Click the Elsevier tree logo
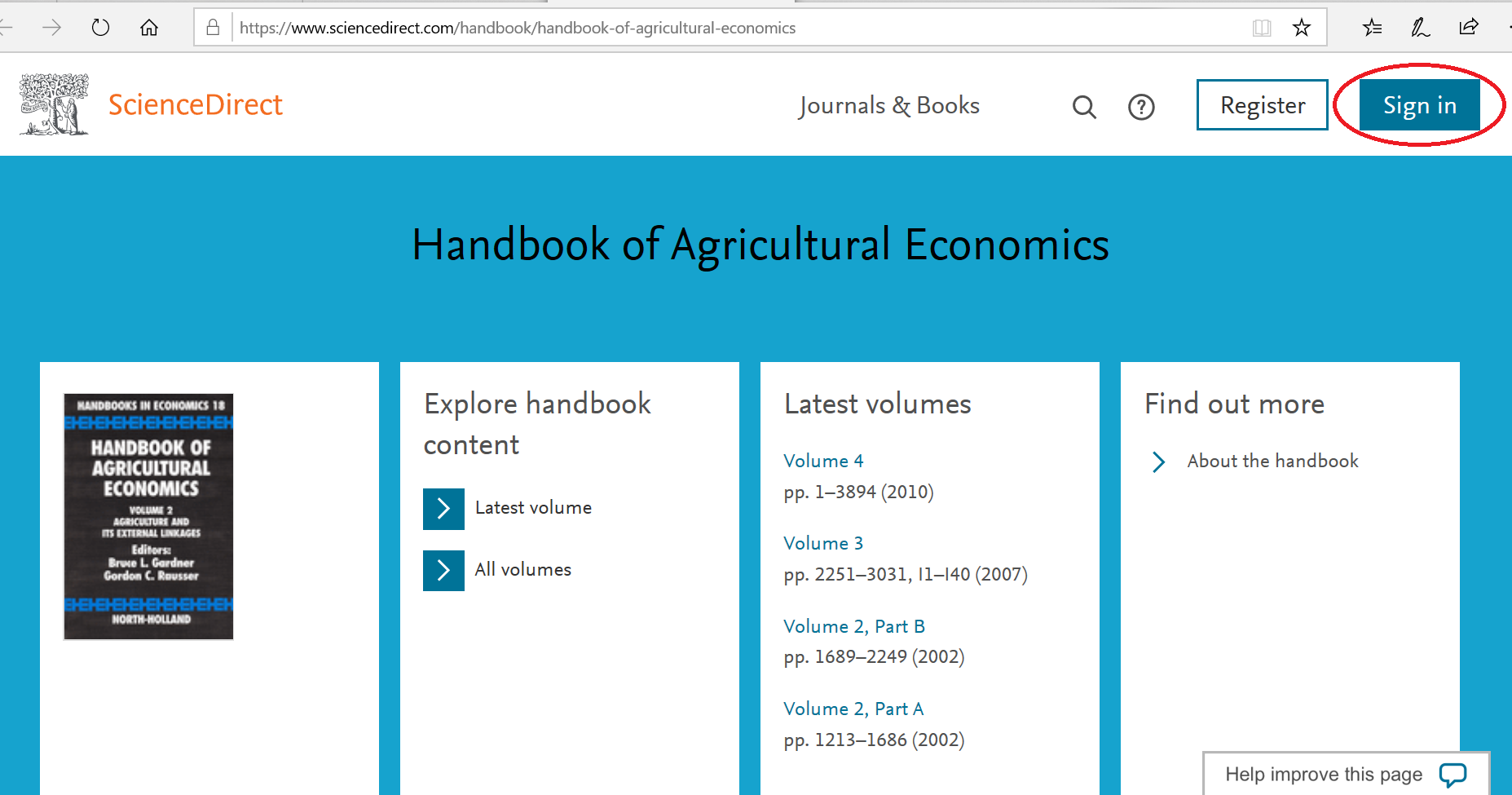1512x795 pixels. [x=54, y=104]
